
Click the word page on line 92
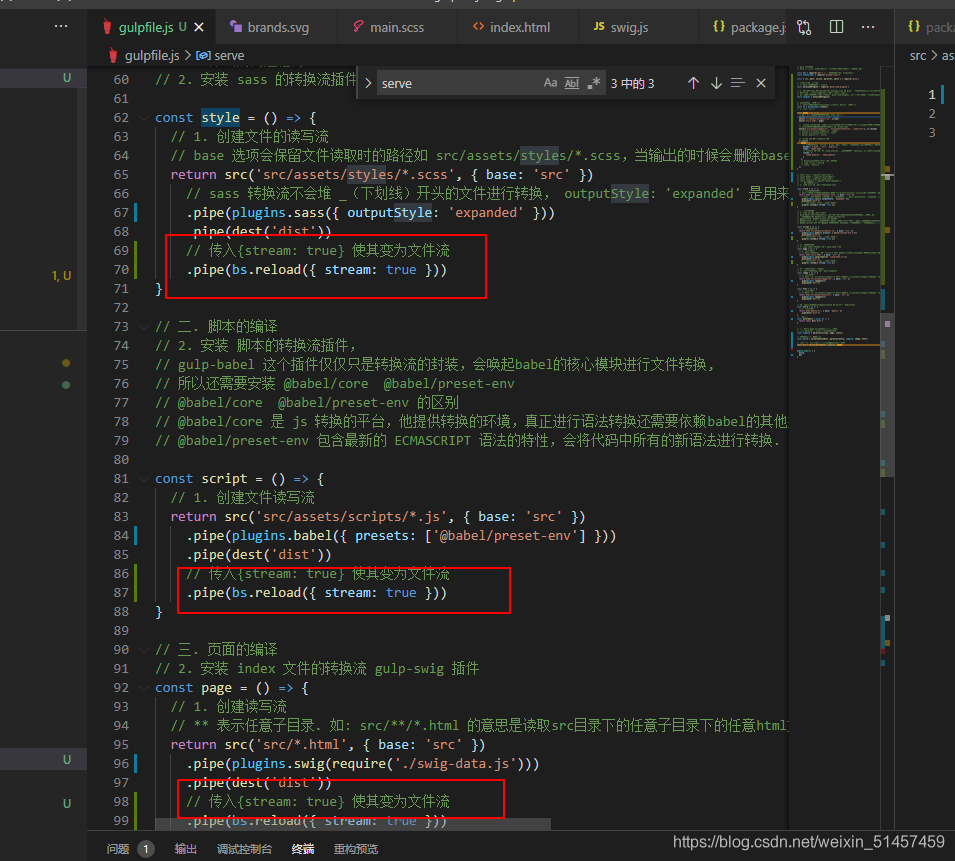coord(216,687)
